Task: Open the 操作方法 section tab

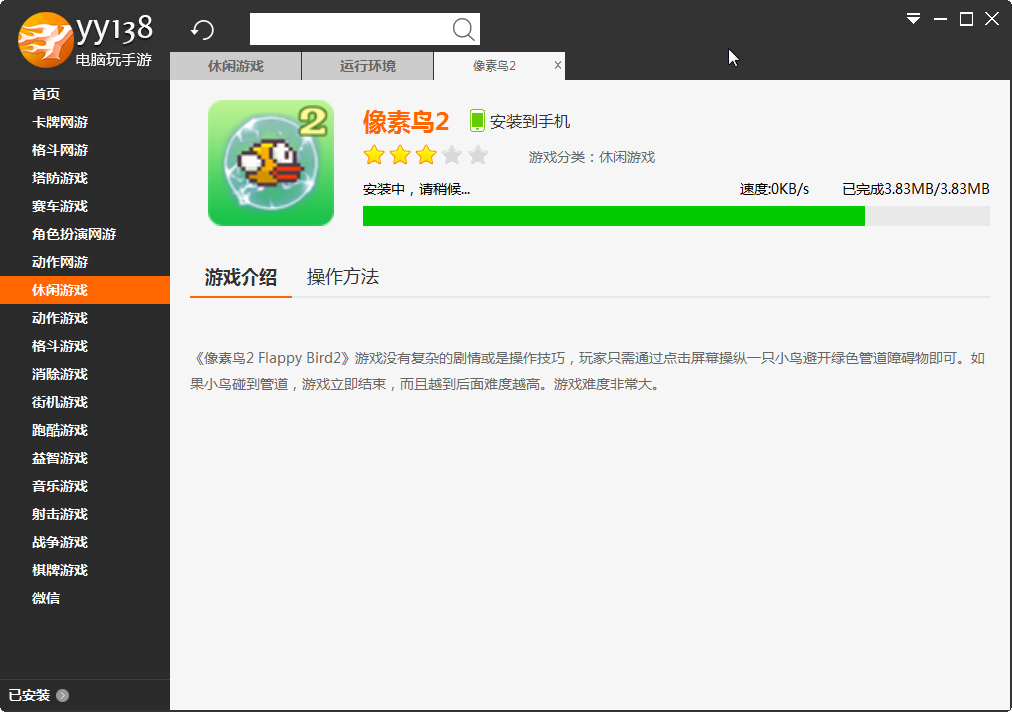Action: pyautogui.click(x=343, y=277)
